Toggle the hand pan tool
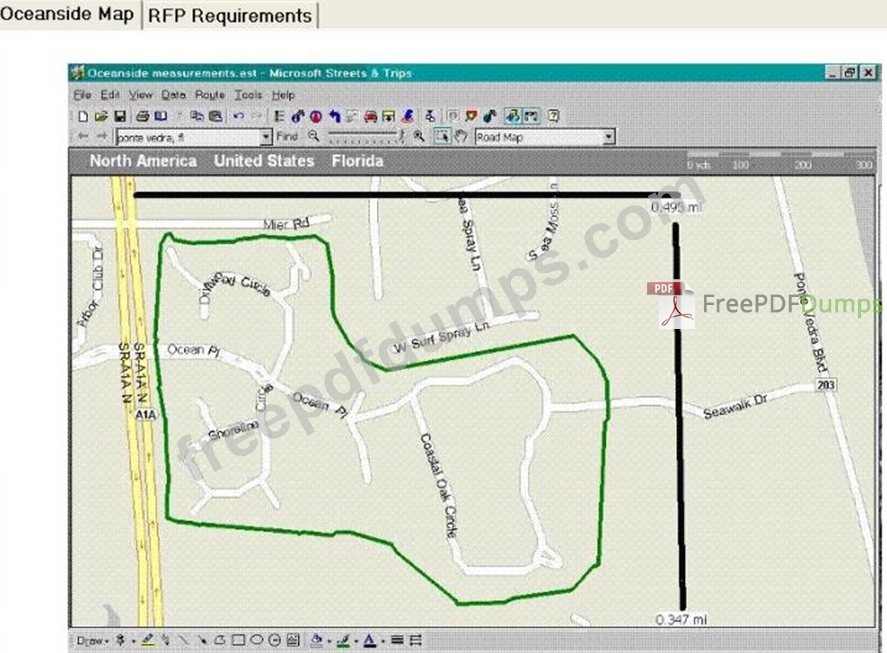This screenshot has height=653, width=887. point(461,136)
